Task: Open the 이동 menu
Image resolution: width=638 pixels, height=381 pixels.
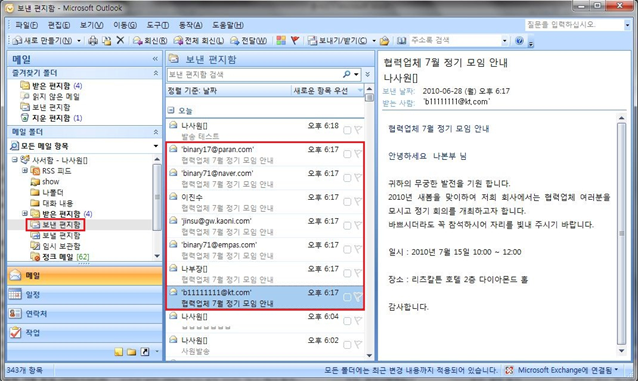Action: click(x=125, y=25)
